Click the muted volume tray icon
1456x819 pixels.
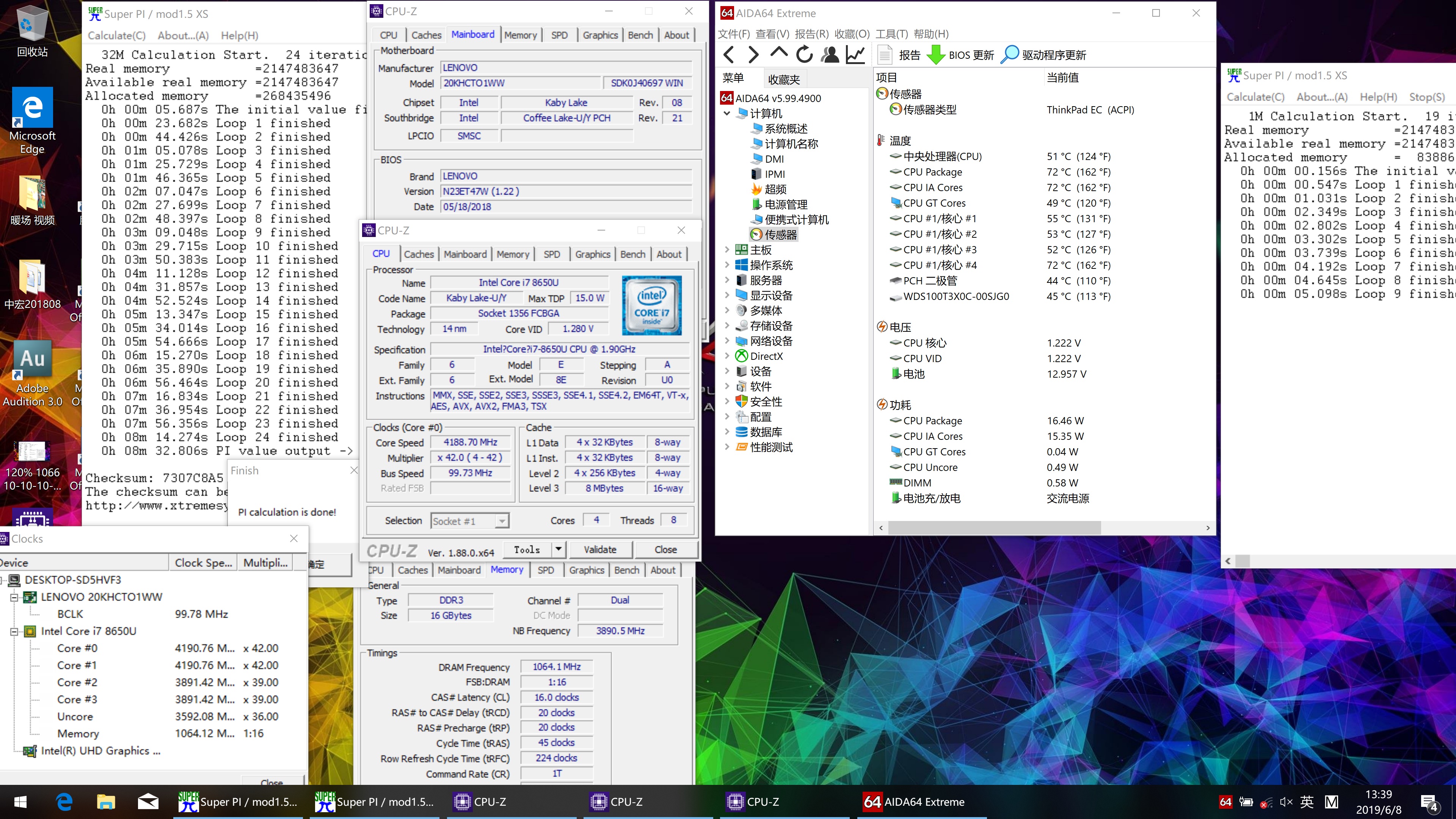1287,802
